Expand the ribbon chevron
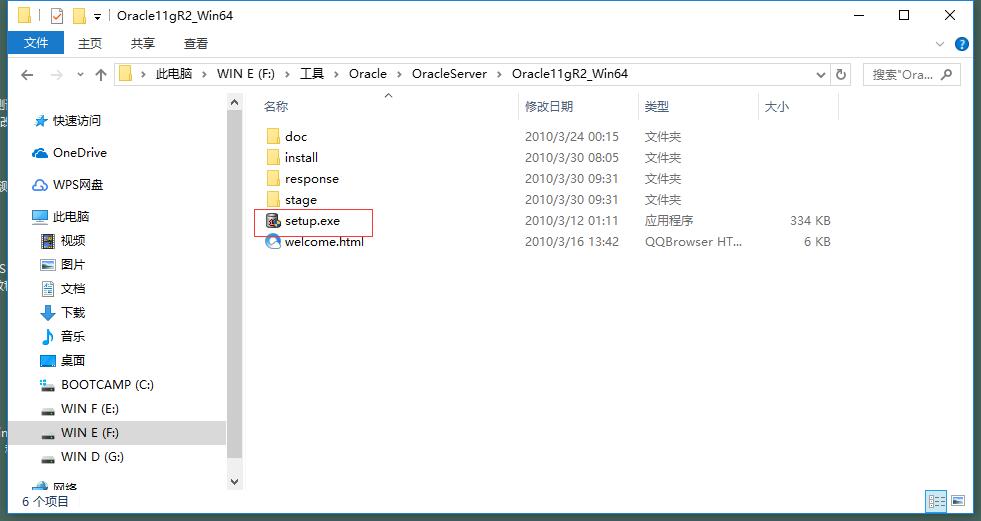The width and height of the screenshot is (981, 521). point(940,44)
